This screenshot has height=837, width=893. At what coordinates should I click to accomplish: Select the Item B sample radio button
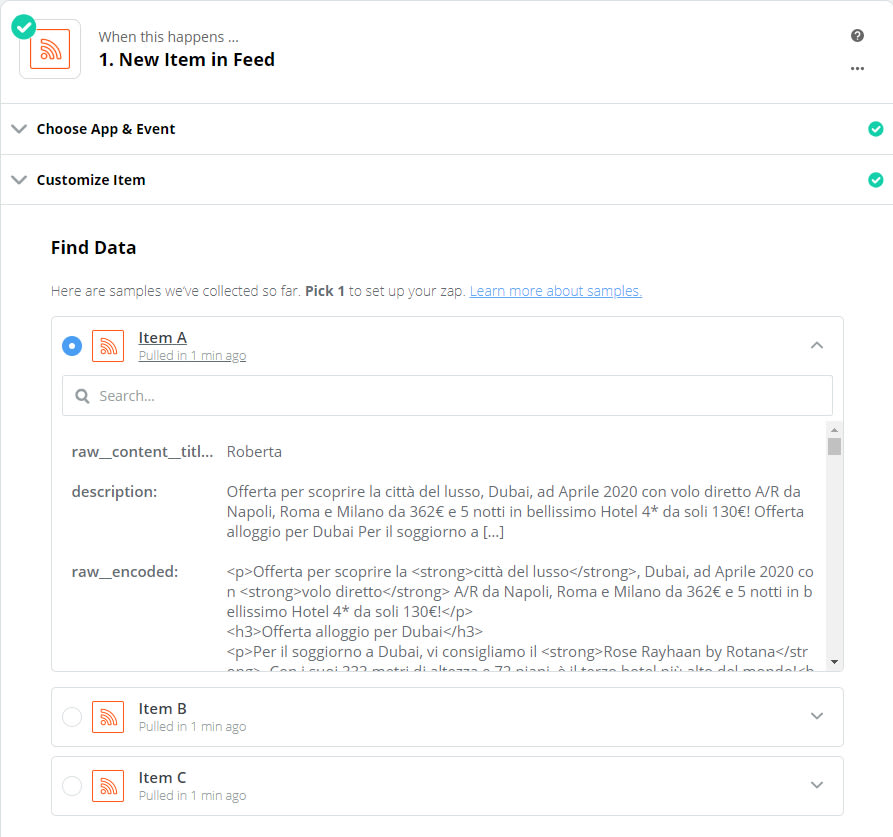[72, 717]
